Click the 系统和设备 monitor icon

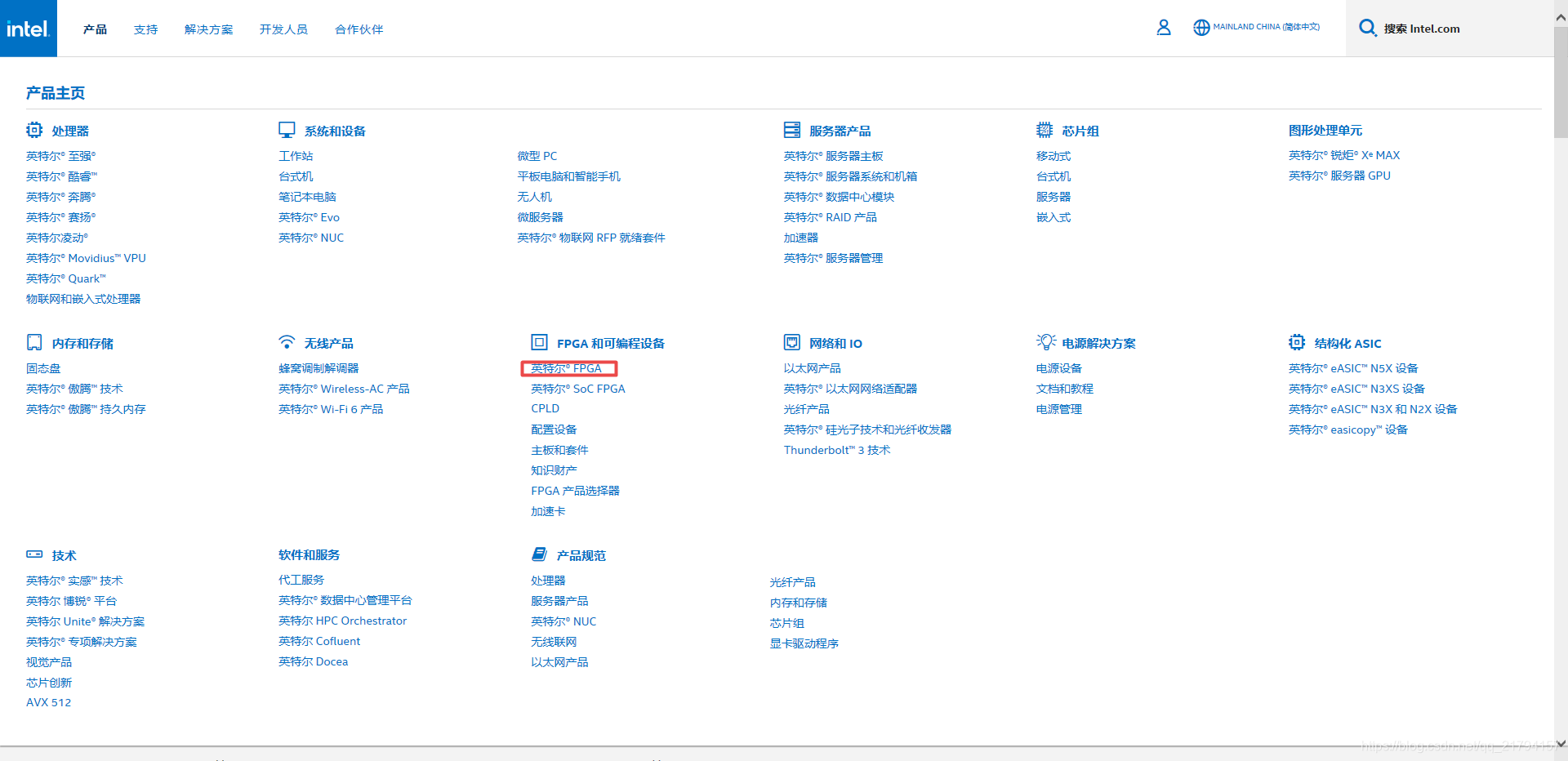[287, 130]
